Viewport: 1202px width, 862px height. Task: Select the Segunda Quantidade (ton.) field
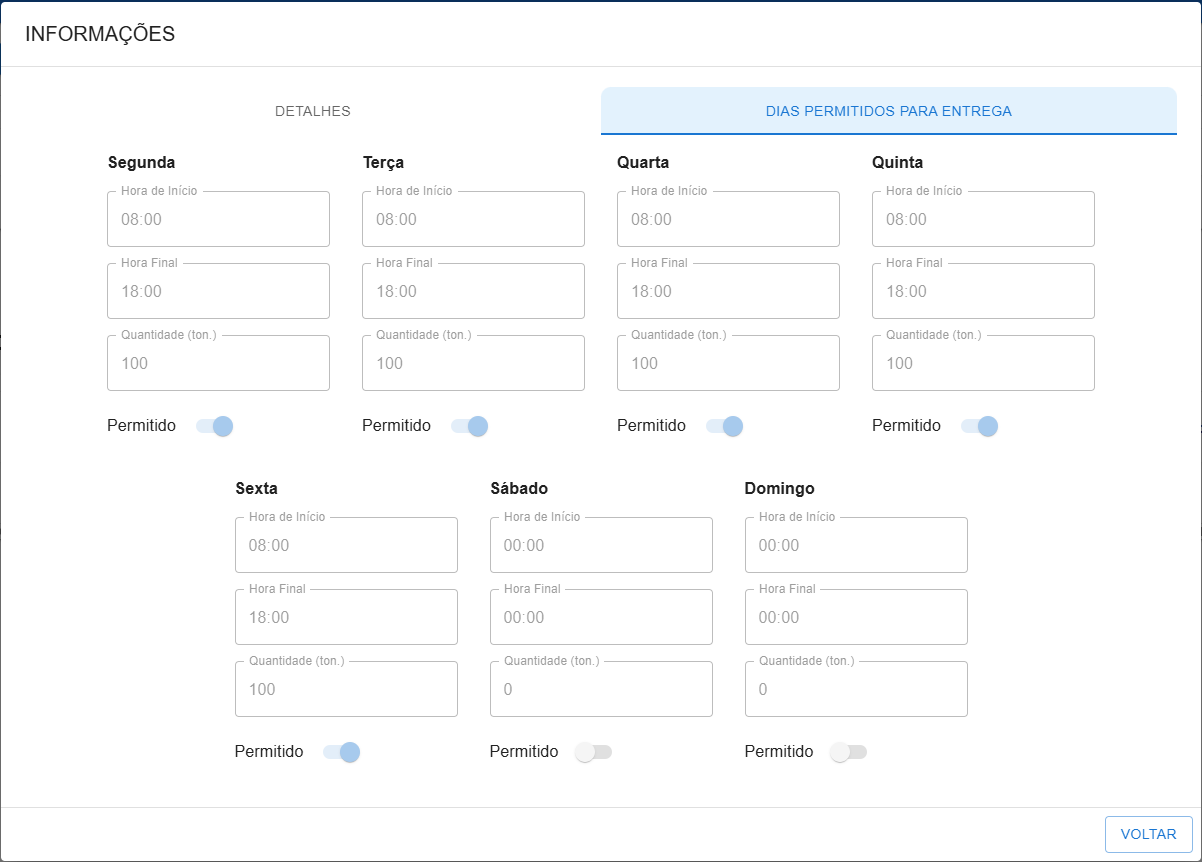[218, 363]
